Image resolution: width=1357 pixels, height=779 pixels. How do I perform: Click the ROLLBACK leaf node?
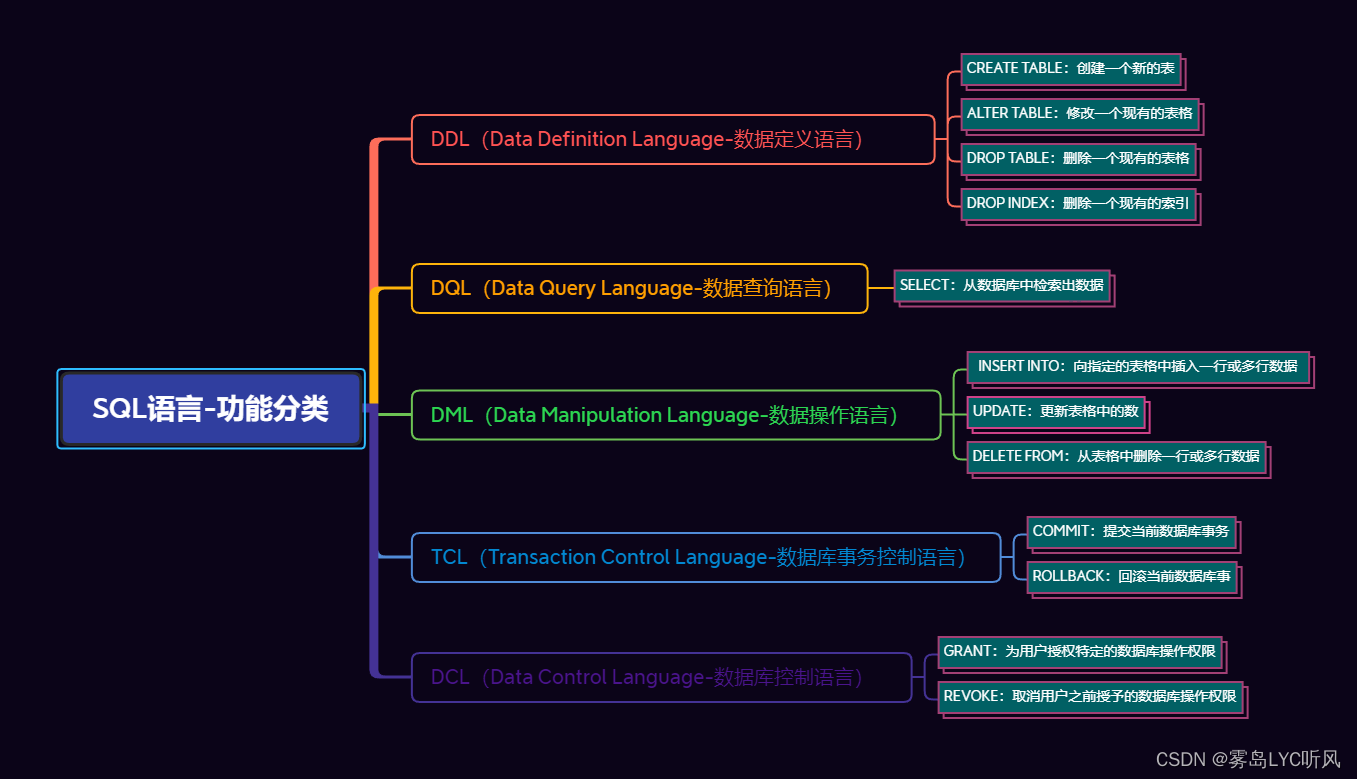click(1134, 578)
